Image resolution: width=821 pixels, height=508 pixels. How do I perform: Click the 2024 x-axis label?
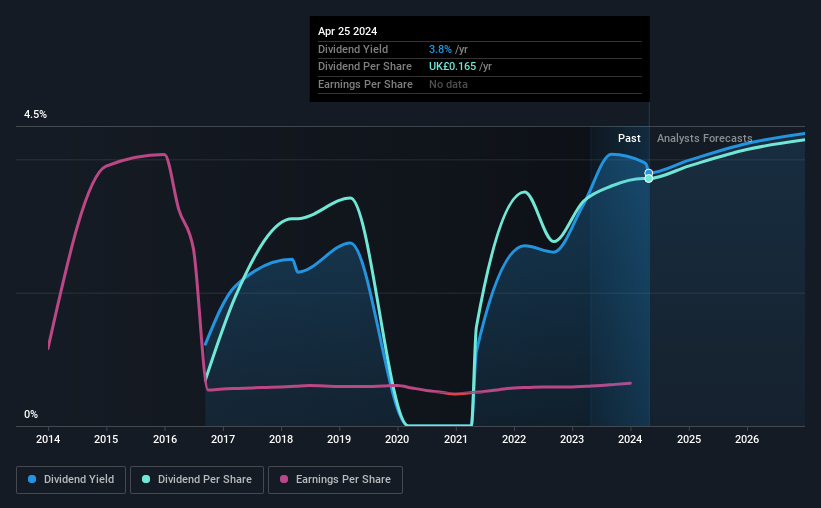pyautogui.click(x=630, y=439)
